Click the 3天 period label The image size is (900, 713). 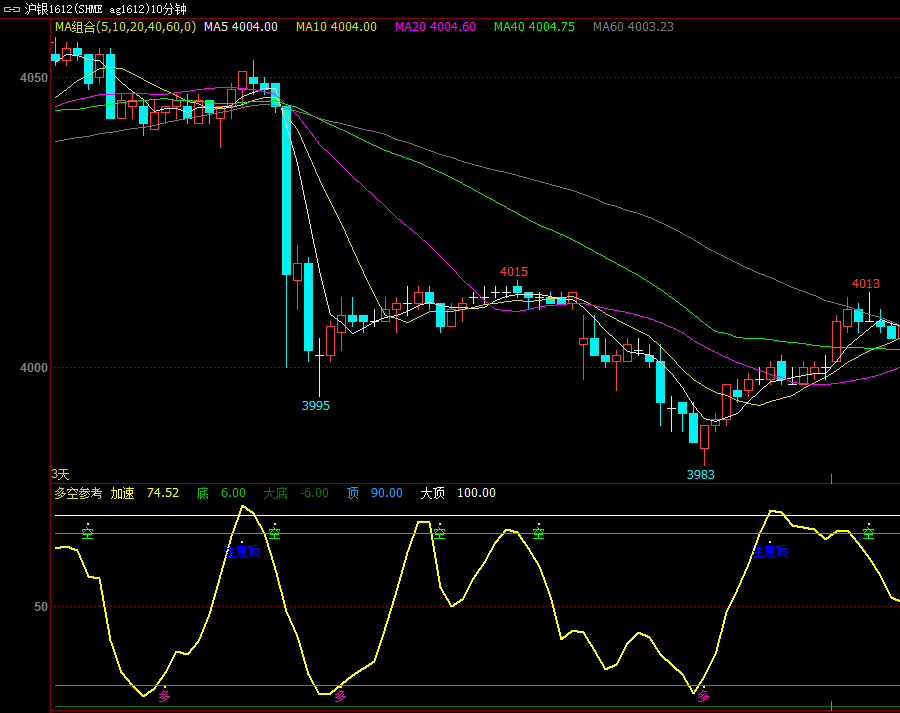(61, 474)
